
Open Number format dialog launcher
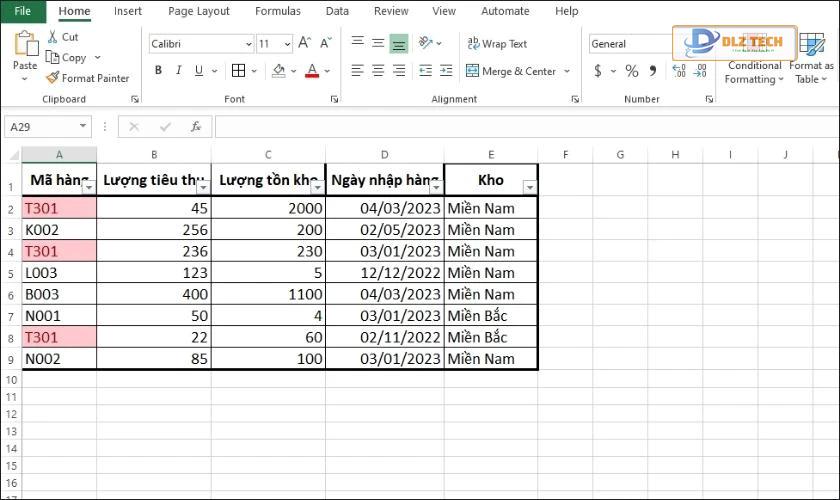[709, 99]
